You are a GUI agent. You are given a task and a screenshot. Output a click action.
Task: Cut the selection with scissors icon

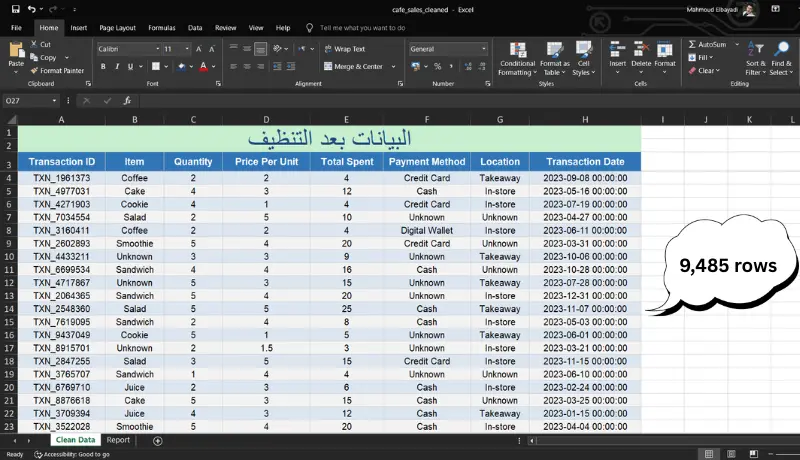click(x=34, y=44)
